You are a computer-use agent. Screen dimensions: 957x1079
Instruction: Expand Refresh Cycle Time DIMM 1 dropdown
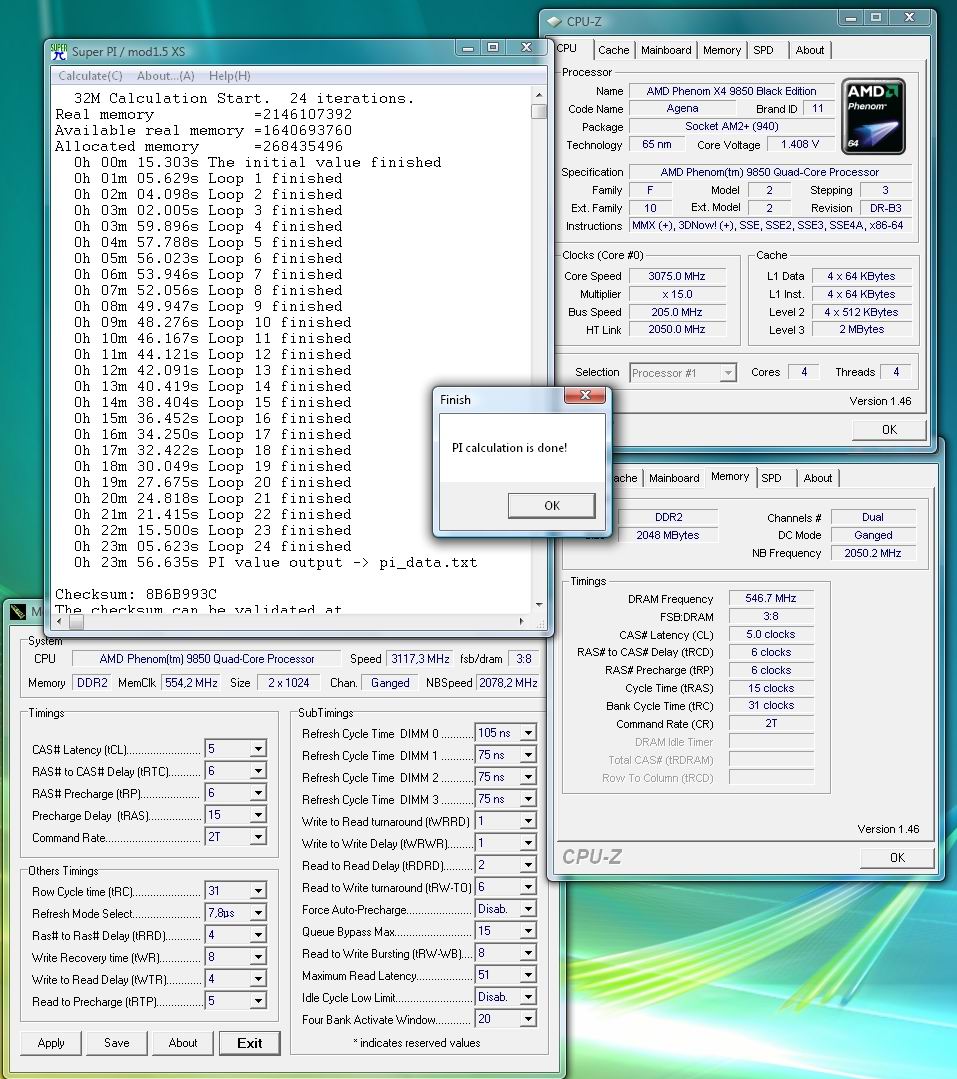coord(528,756)
